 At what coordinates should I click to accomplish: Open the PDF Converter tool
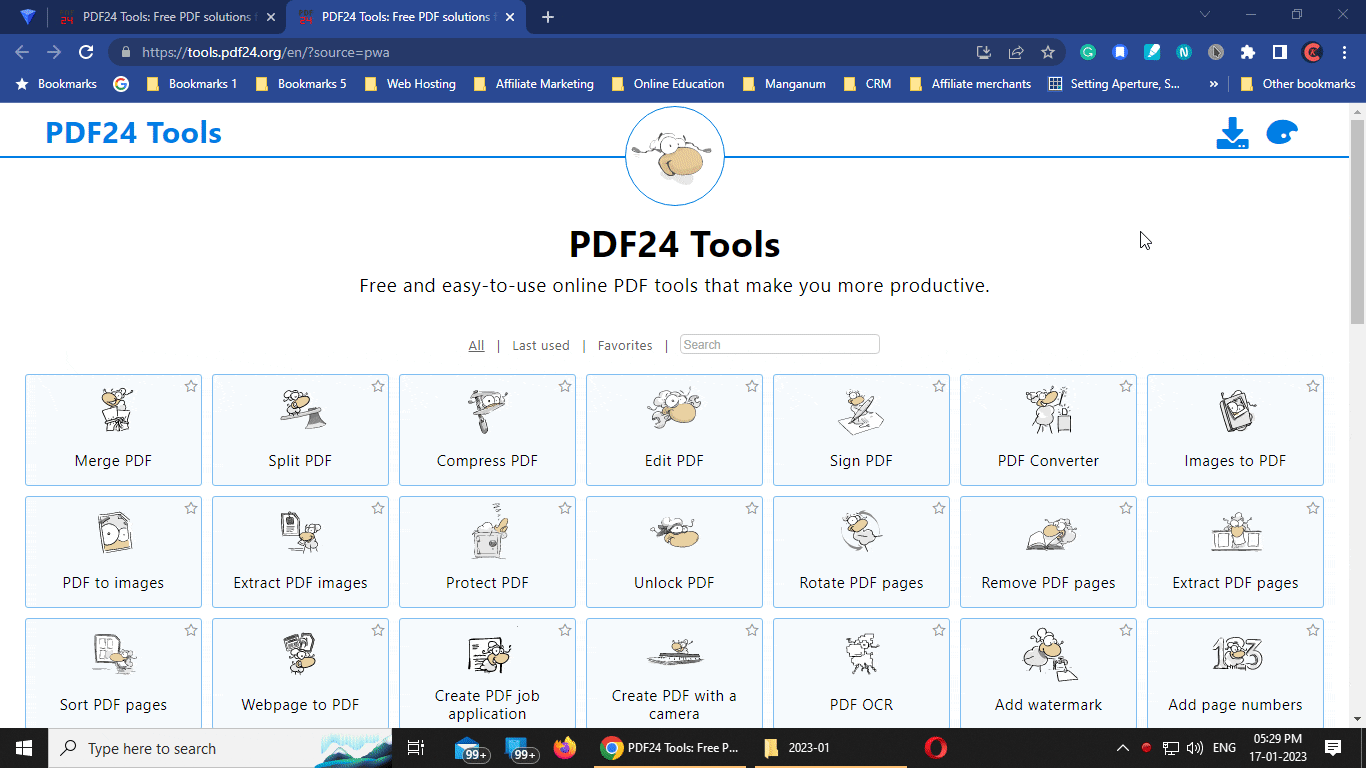1048,430
